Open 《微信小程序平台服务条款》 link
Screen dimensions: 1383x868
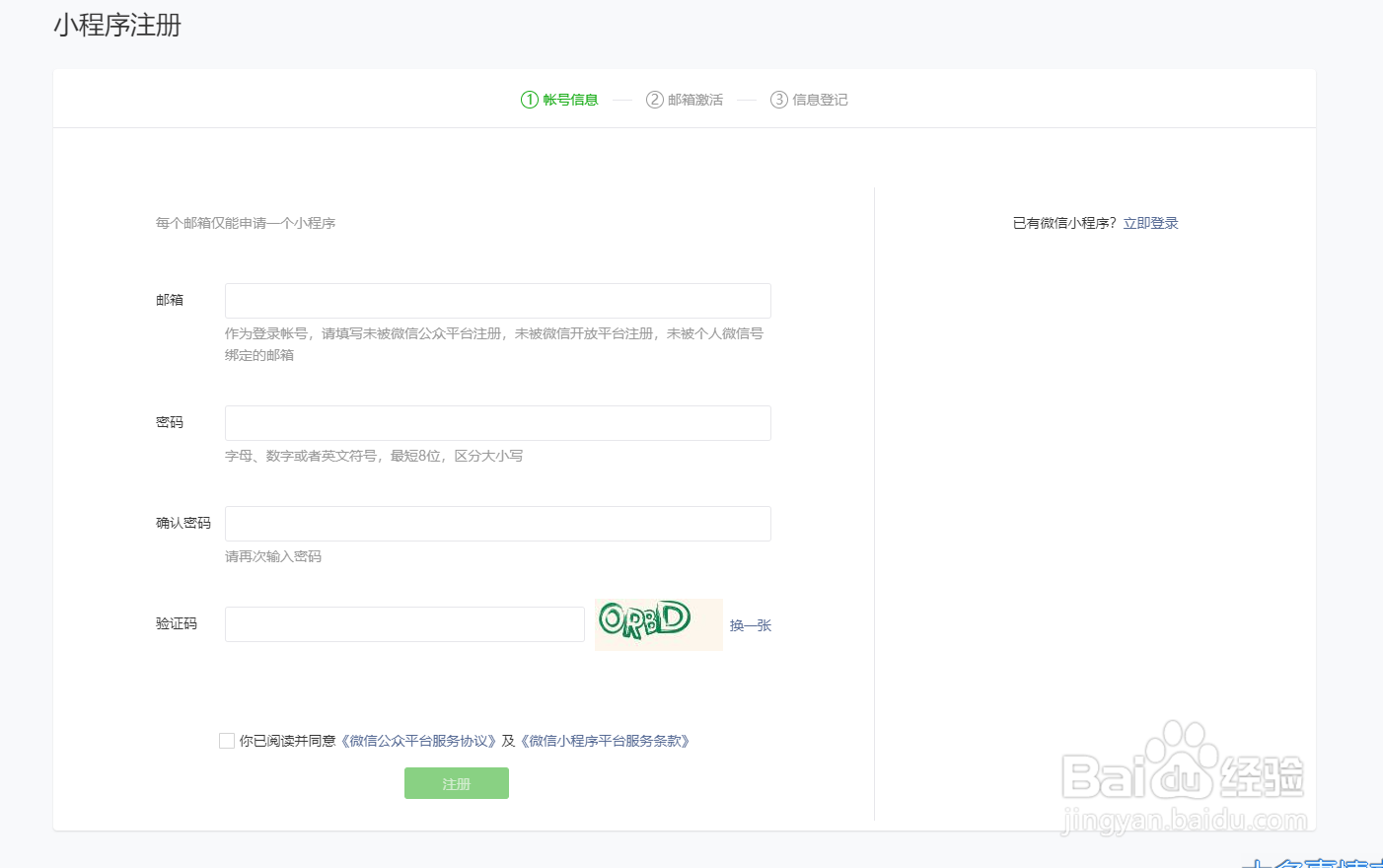(x=606, y=741)
